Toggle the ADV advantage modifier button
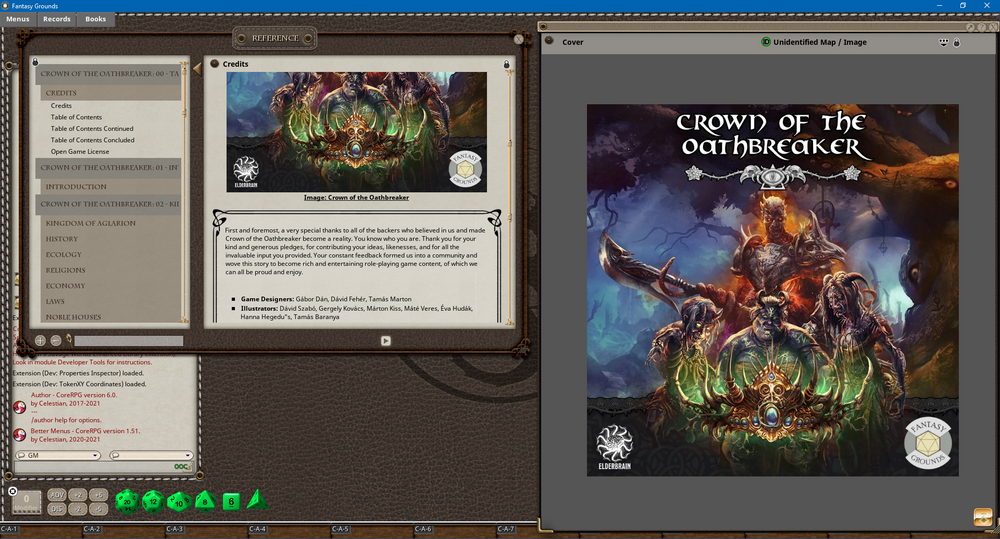 (57, 495)
